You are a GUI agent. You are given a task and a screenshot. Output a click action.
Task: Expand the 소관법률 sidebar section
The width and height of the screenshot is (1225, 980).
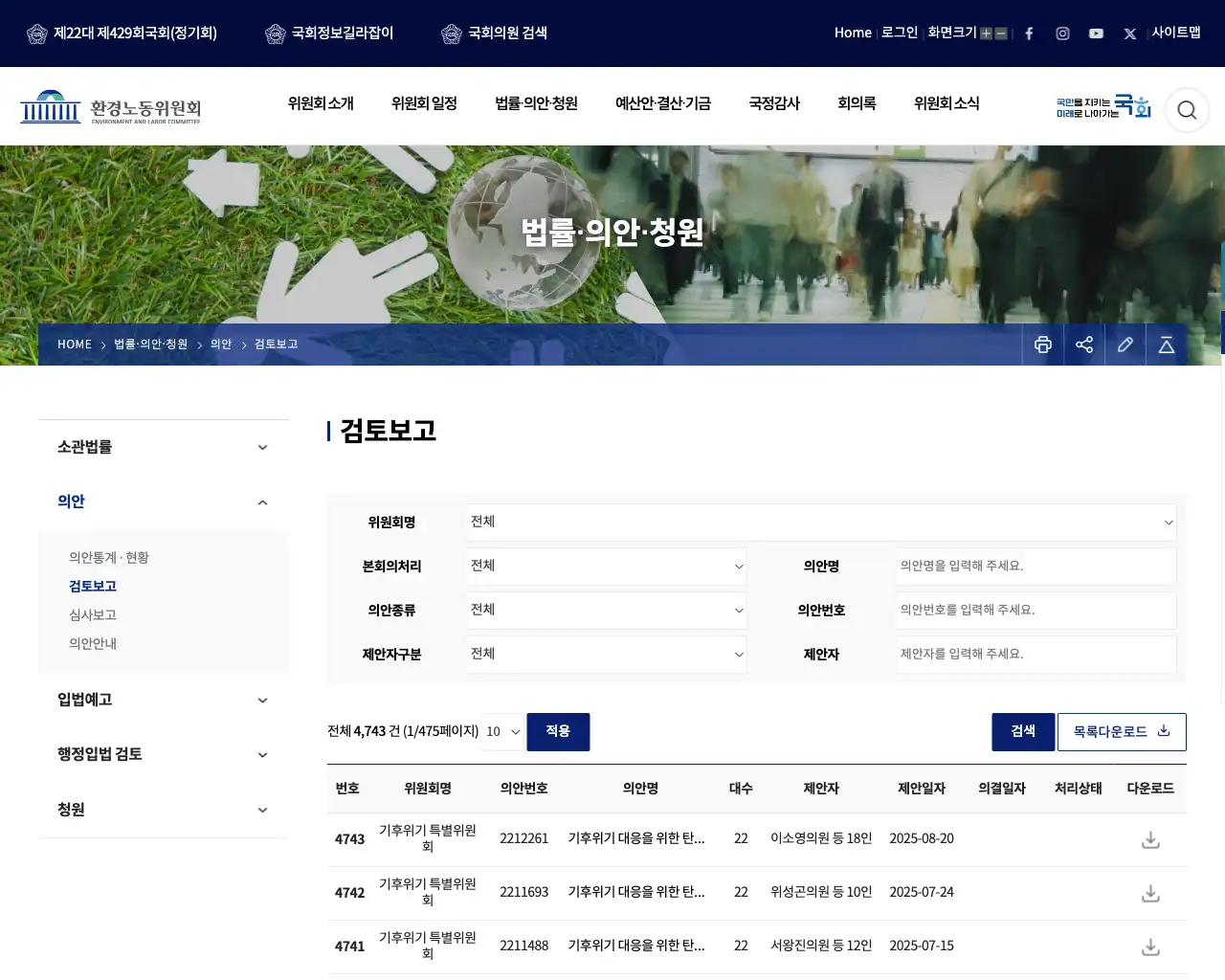(163, 447)
